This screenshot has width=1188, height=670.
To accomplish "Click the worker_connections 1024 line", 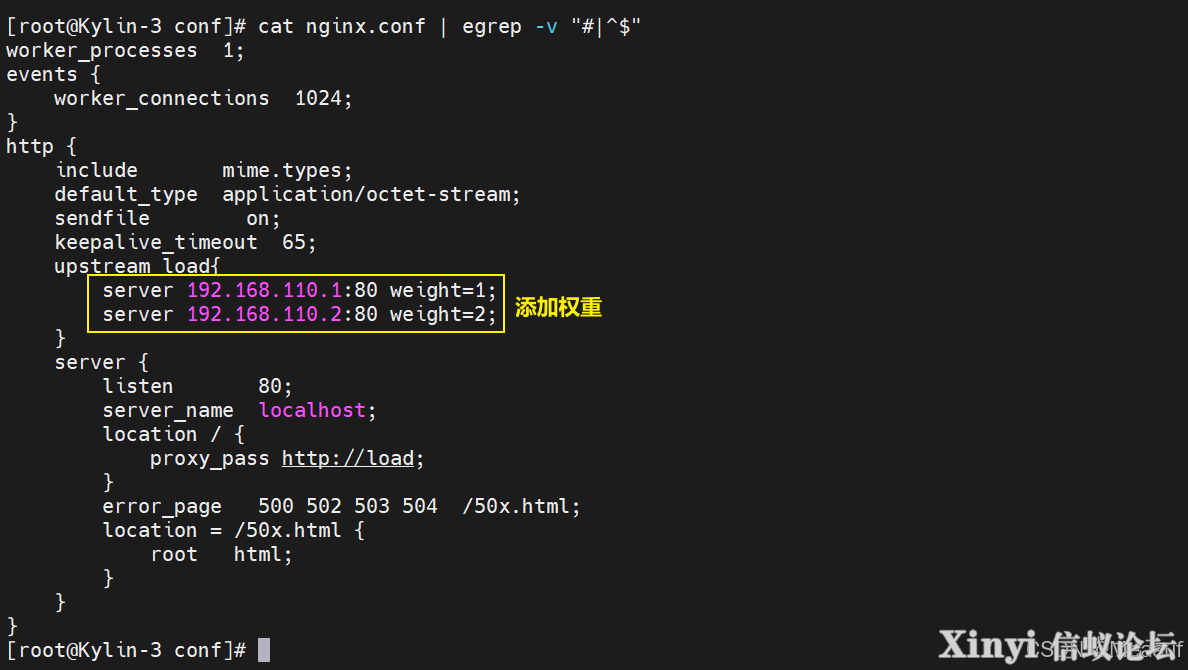I will [x=203, y=99].
